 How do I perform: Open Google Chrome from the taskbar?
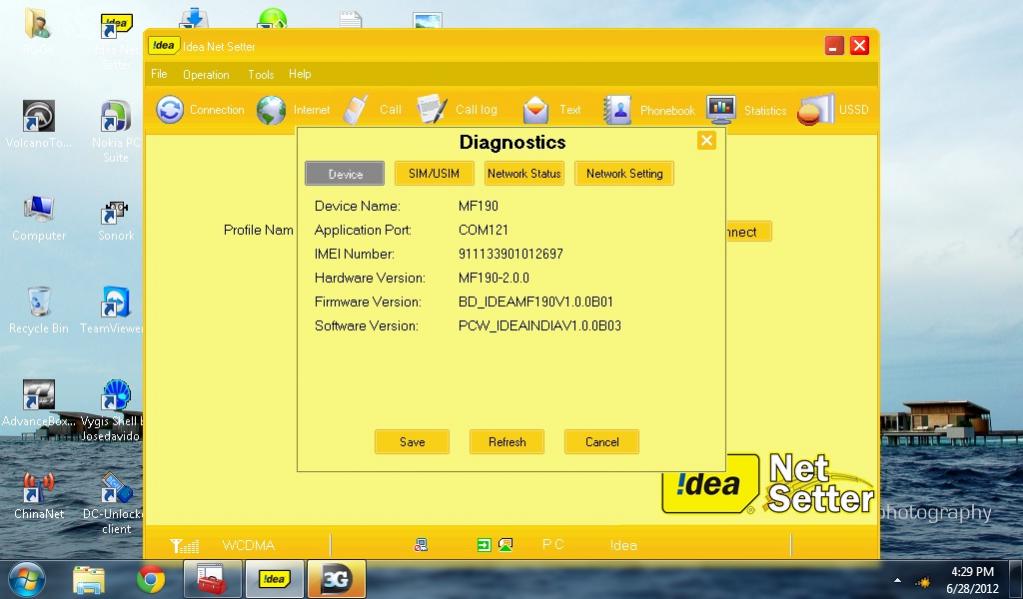coord(151,578)
